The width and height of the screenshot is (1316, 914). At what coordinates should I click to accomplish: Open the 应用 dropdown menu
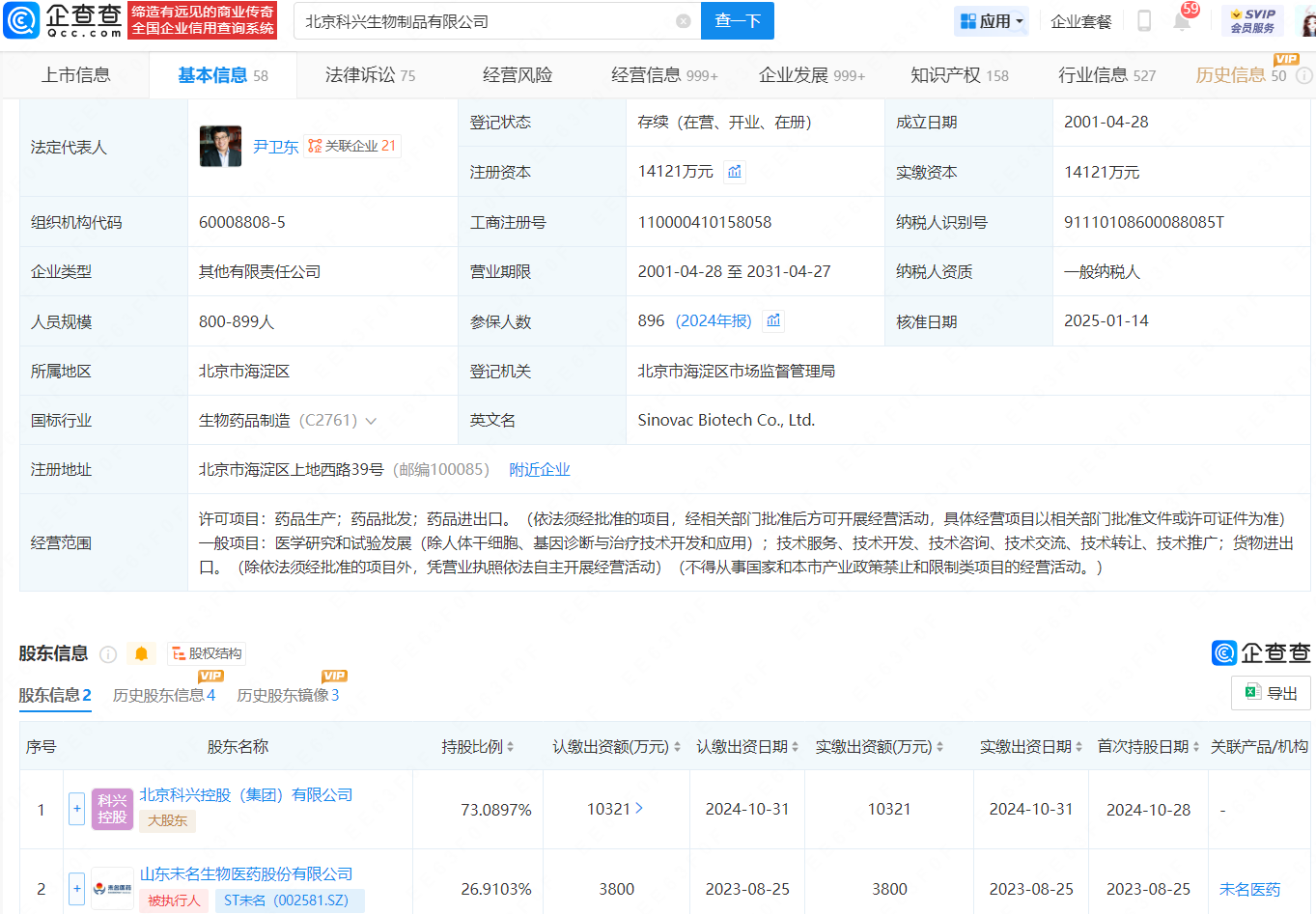point(991,21)
